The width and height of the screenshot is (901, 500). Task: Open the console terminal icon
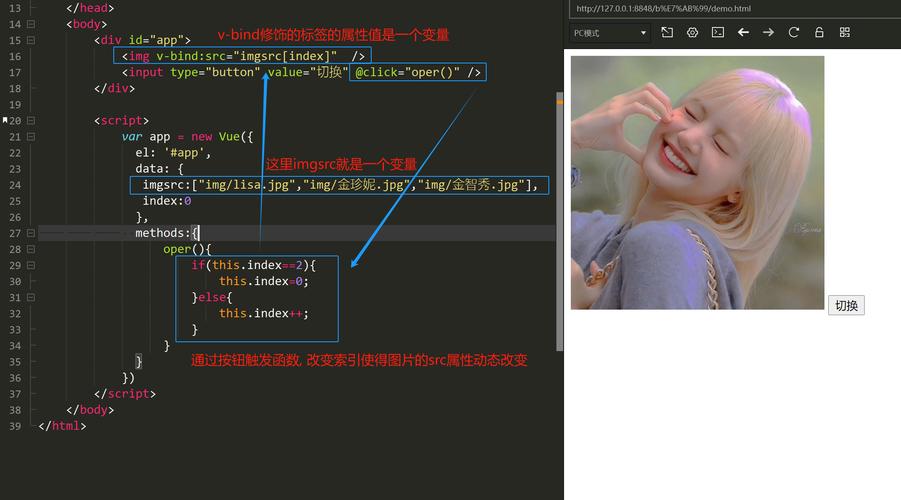(x=718, y=32)
